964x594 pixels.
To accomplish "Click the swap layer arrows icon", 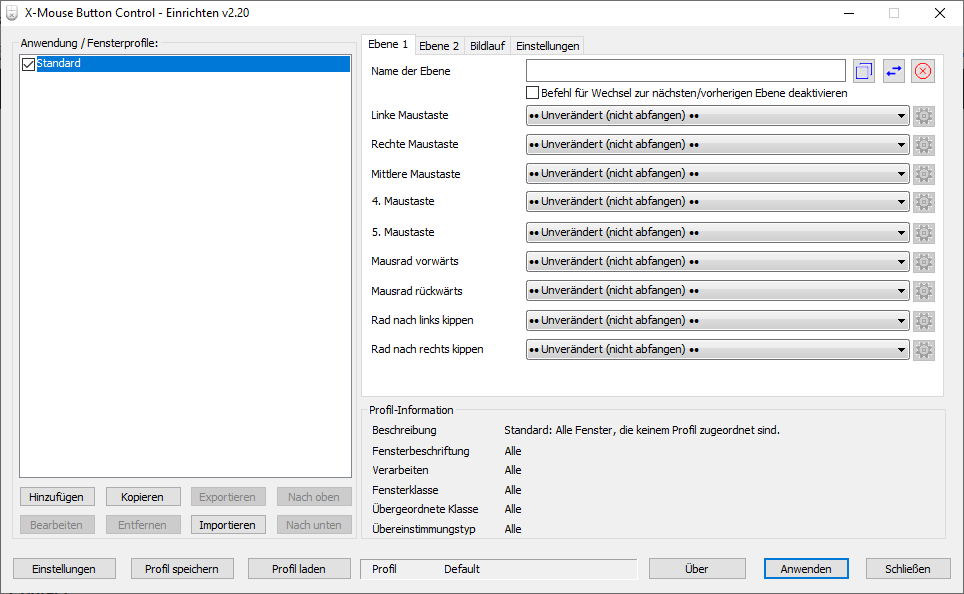I will (x=894, y=71).
